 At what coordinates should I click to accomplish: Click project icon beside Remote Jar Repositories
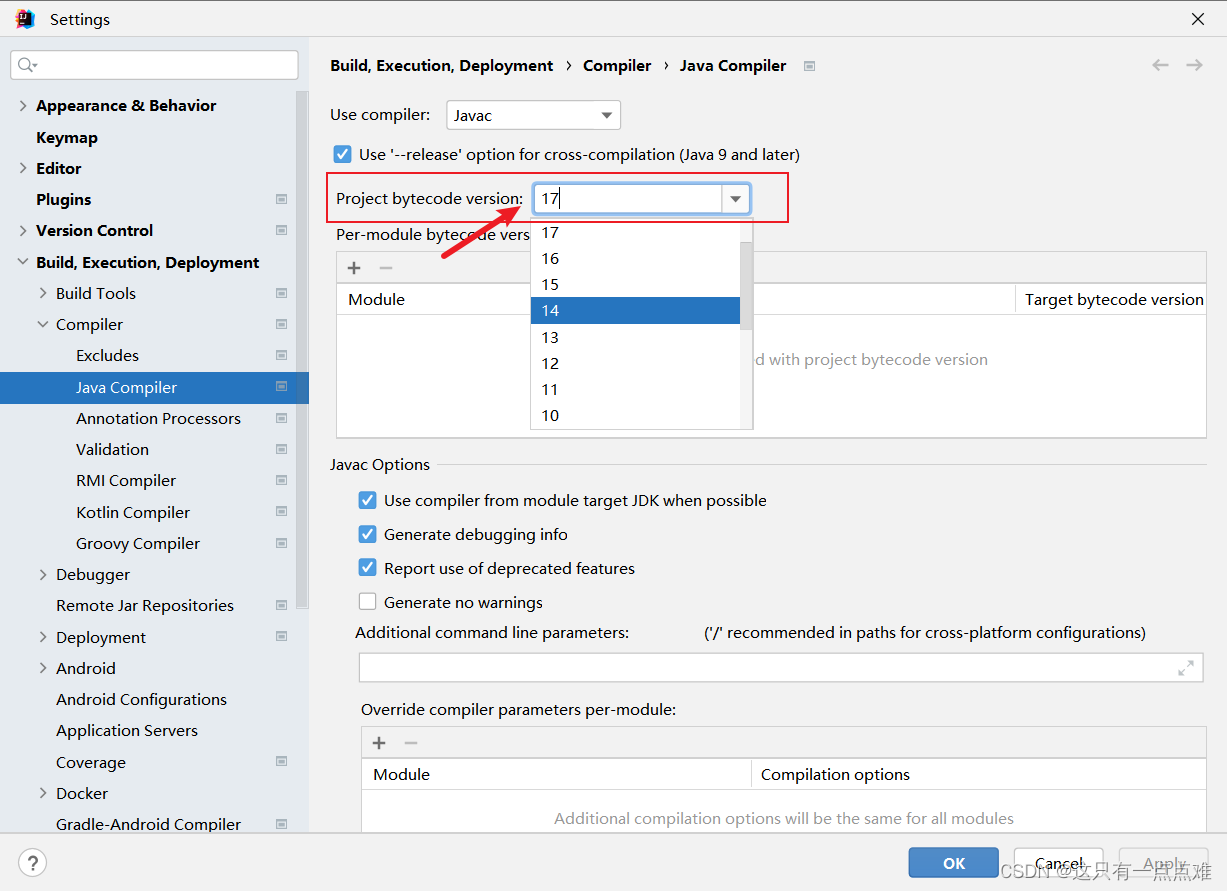pos(281,606)
